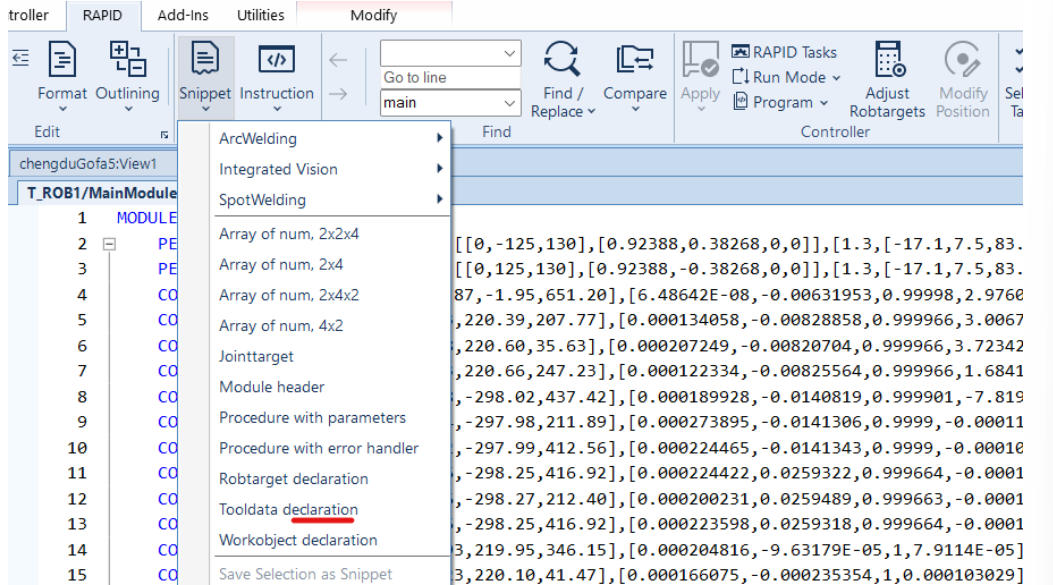Collapse code block at line 2
The width and height of the screenshot is (1053, 585).
pos(110,243)
